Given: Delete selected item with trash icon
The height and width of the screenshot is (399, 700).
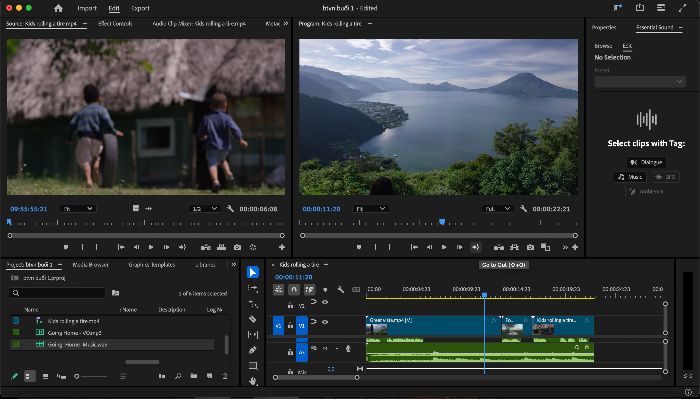Looking at the screenshot, I should pyautogui.click(x=225, y=376).
